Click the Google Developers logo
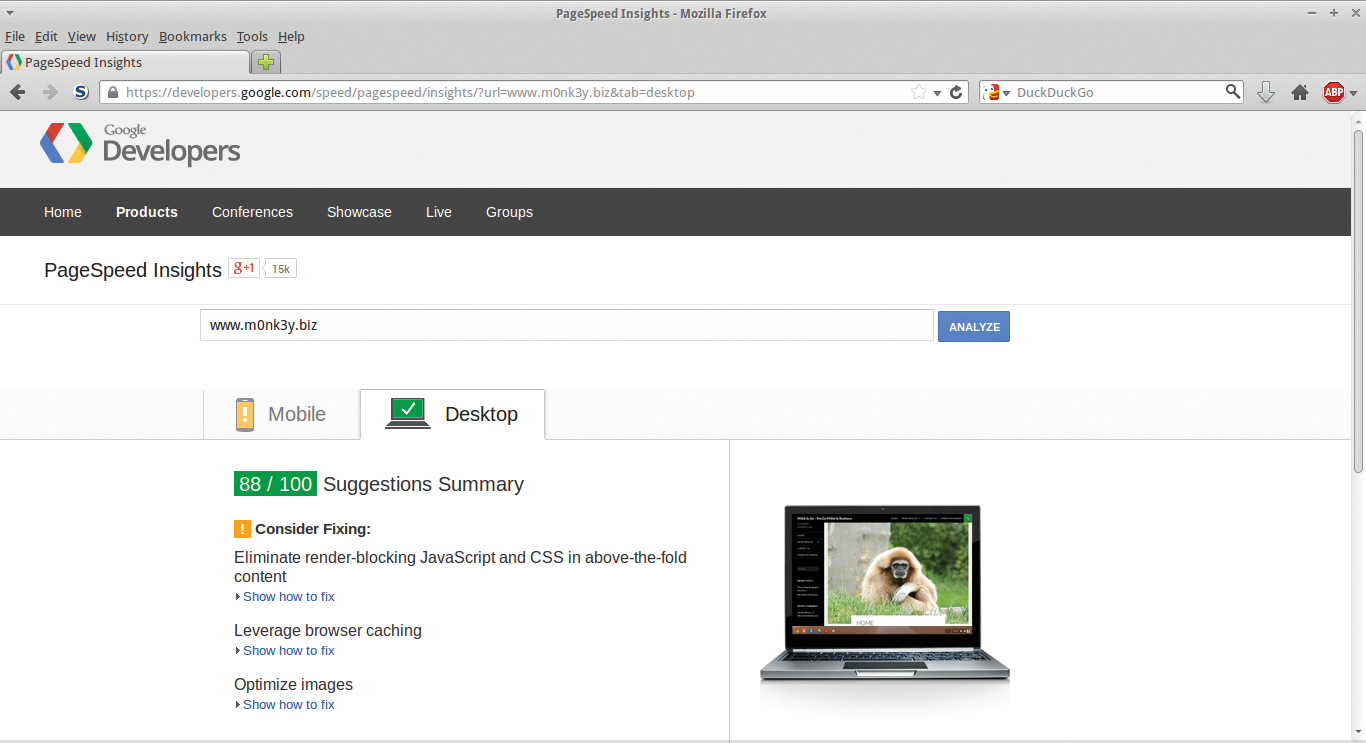The width and height of the screenshot is (1366, 743). click(x=139, y=144)
